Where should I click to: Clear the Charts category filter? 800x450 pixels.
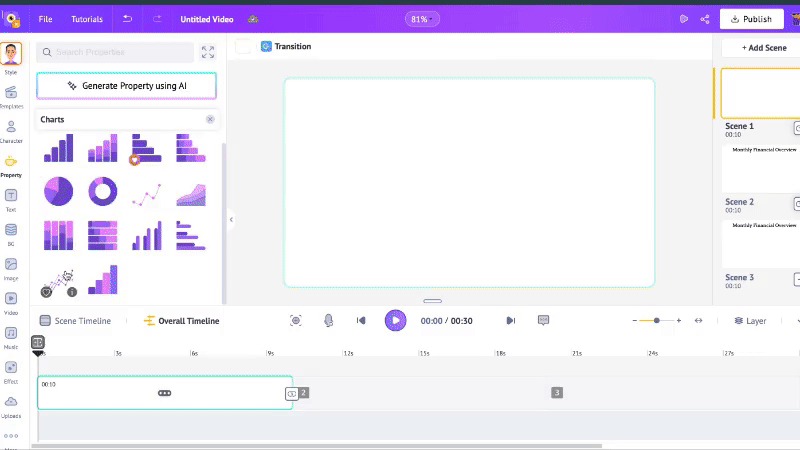(x=210, y=119)
